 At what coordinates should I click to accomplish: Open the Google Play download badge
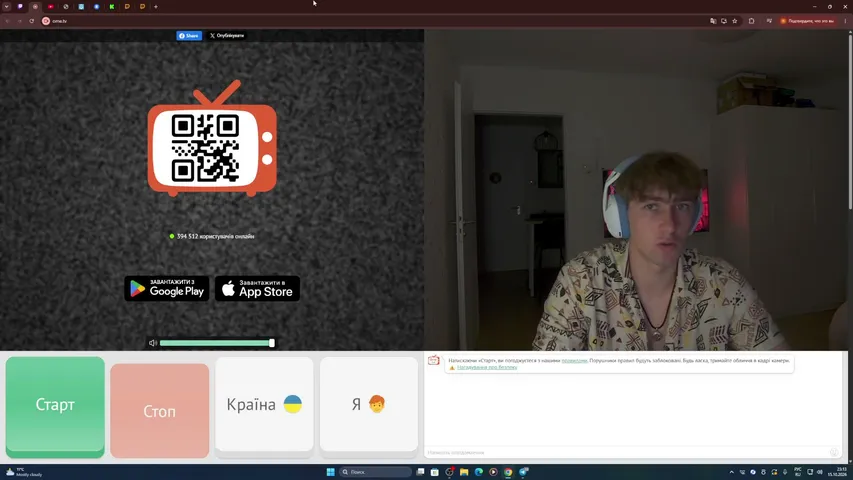(x=166, y=288)
